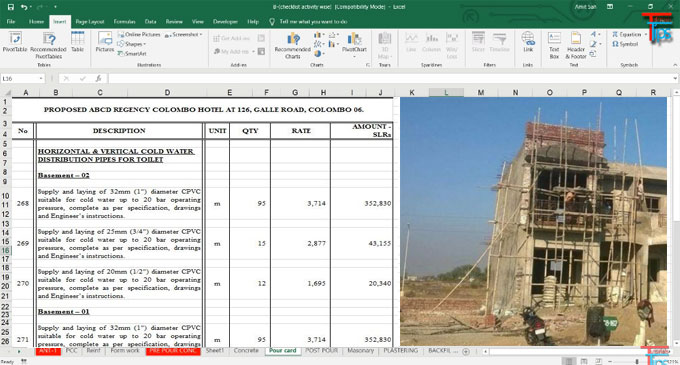Switch to Normal view in status bar
The width and height of the screenshot is (680, 365).
click(x=569, y=361)
